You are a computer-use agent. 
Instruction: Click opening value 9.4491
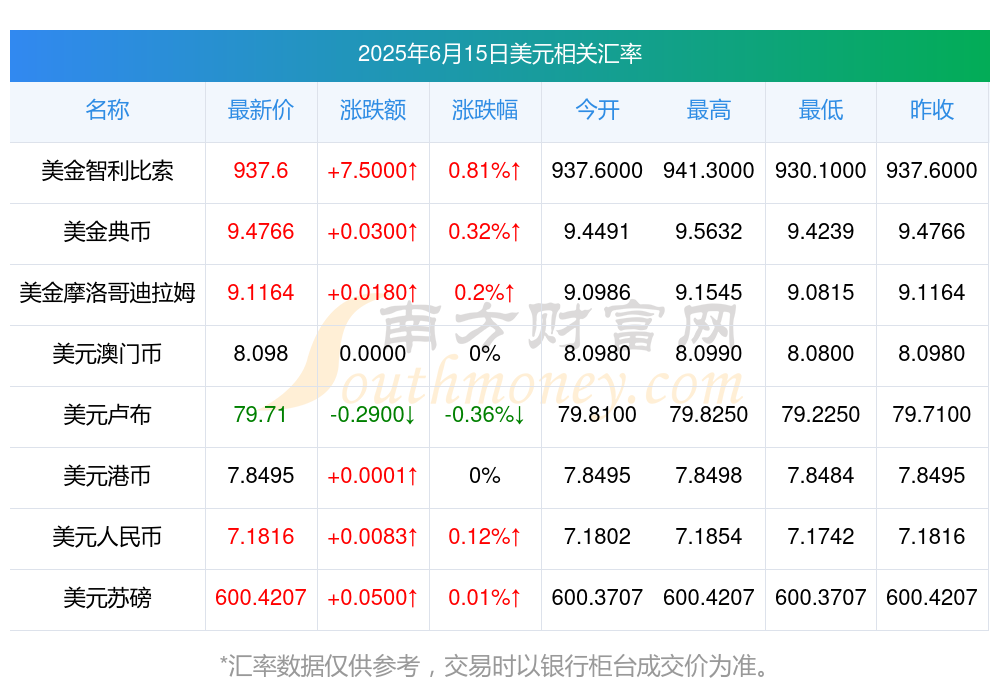coord(597,231)
